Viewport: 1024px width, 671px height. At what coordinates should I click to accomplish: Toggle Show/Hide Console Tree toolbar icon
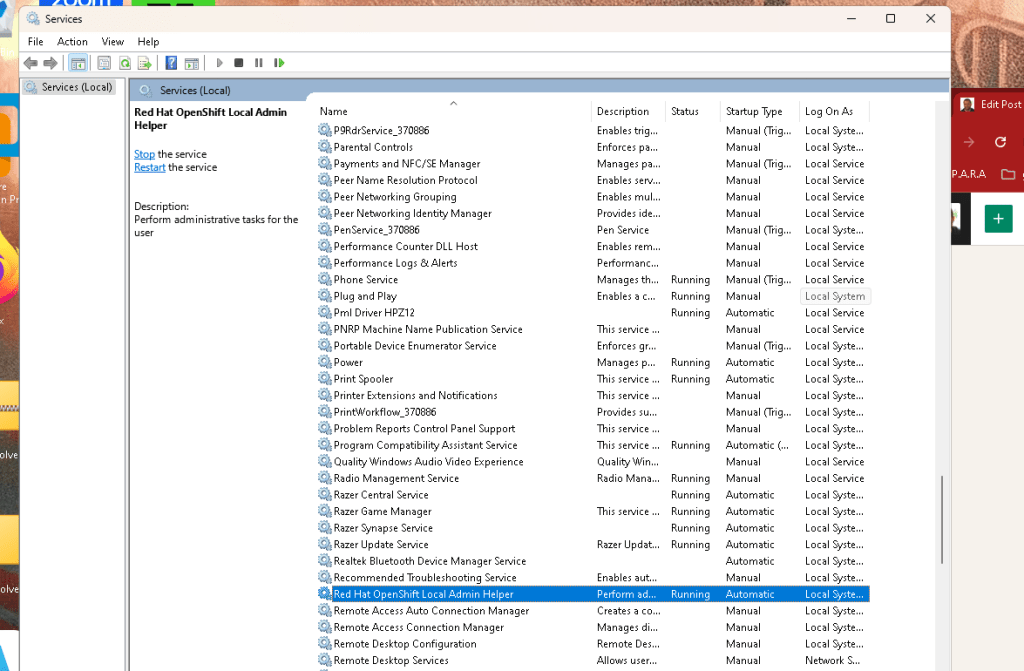(x=78, y=63)
